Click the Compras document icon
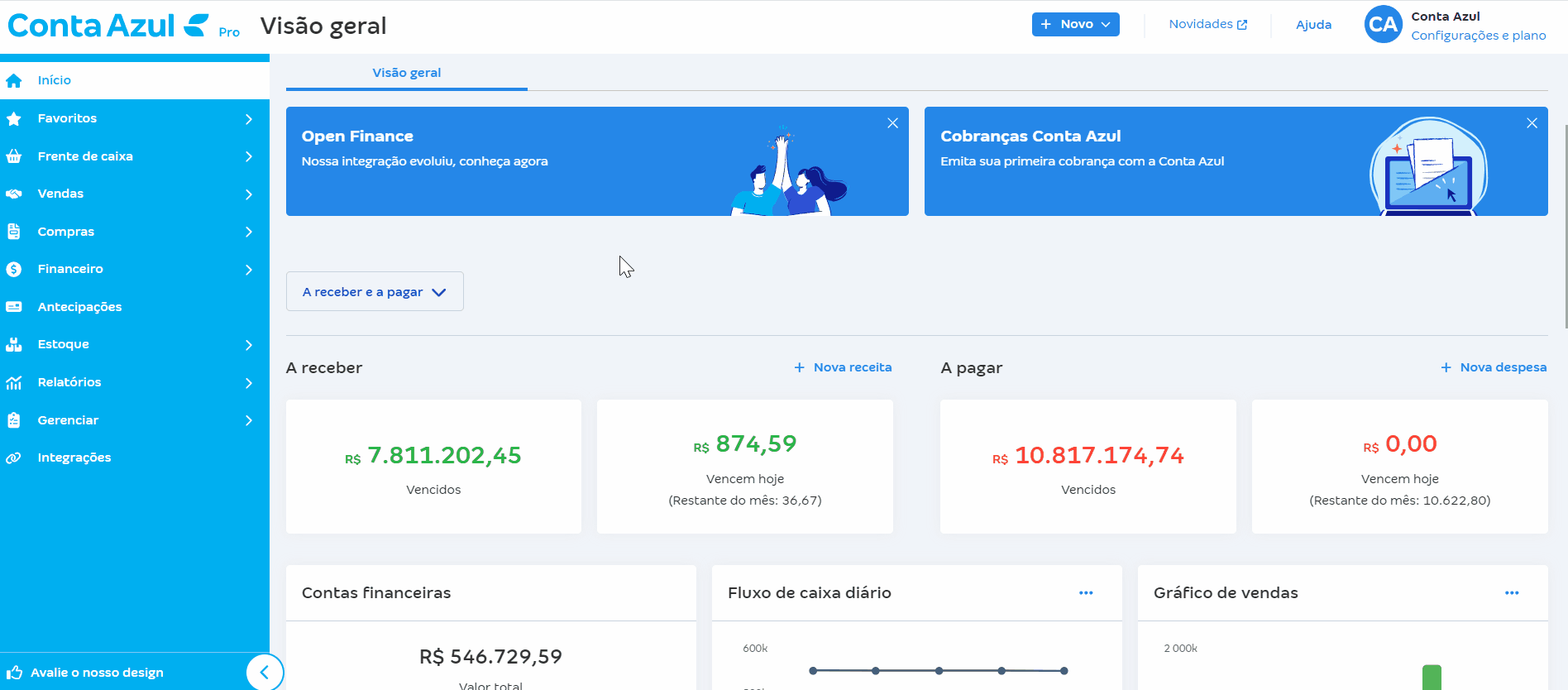This screenshot has height=690, width=1568. coord(14,232)
